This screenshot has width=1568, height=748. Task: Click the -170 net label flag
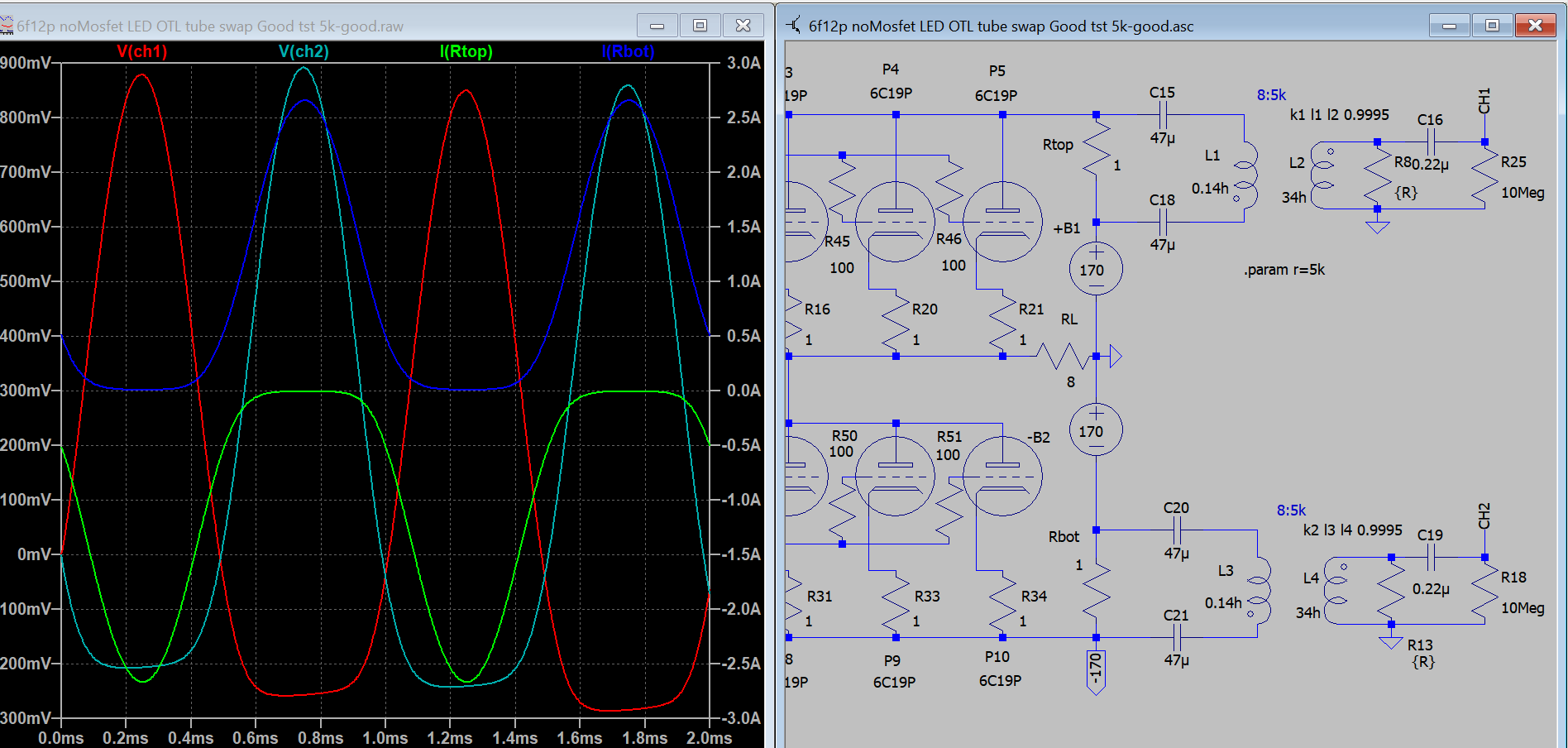coord(1096,672)
